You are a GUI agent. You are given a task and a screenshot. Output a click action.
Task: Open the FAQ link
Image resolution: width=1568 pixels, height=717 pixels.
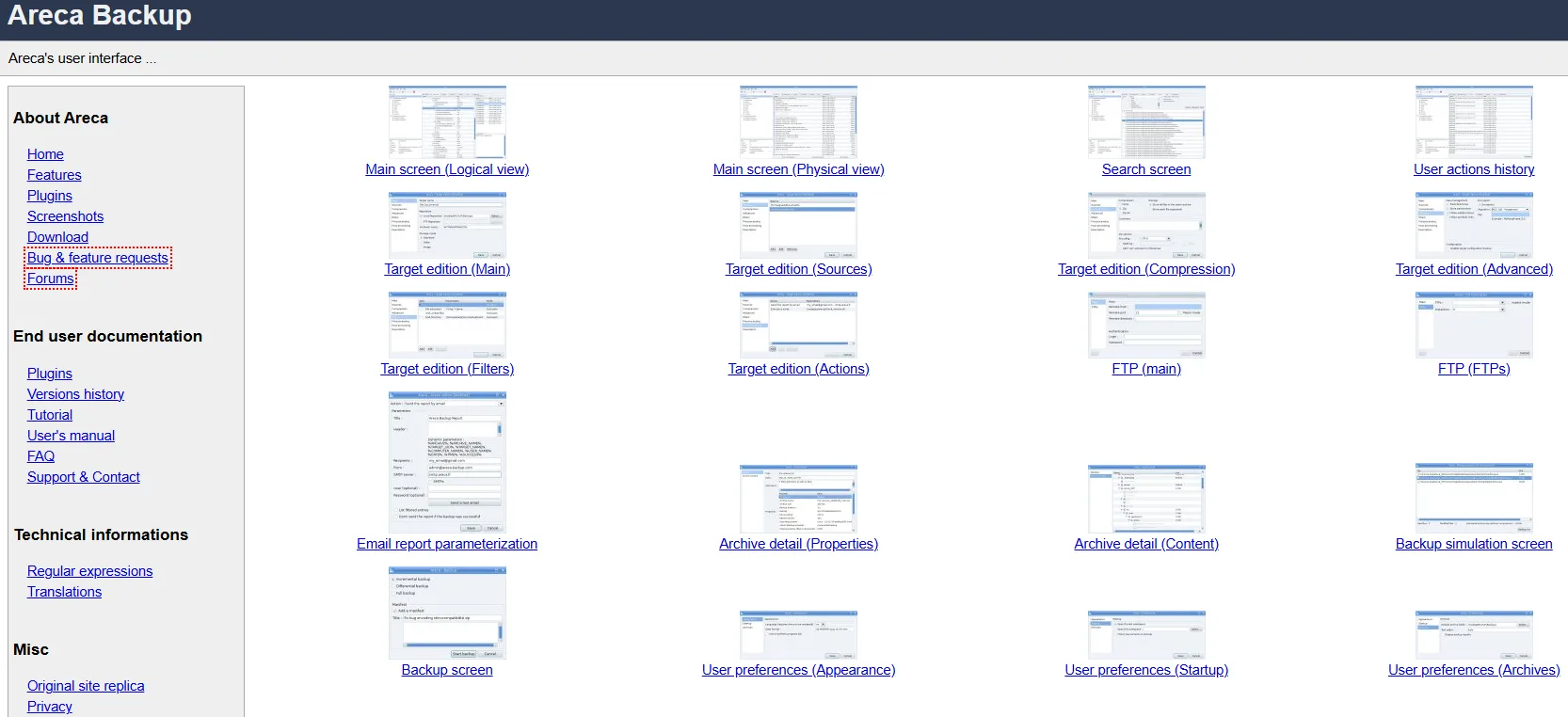[x=40, y=456]
